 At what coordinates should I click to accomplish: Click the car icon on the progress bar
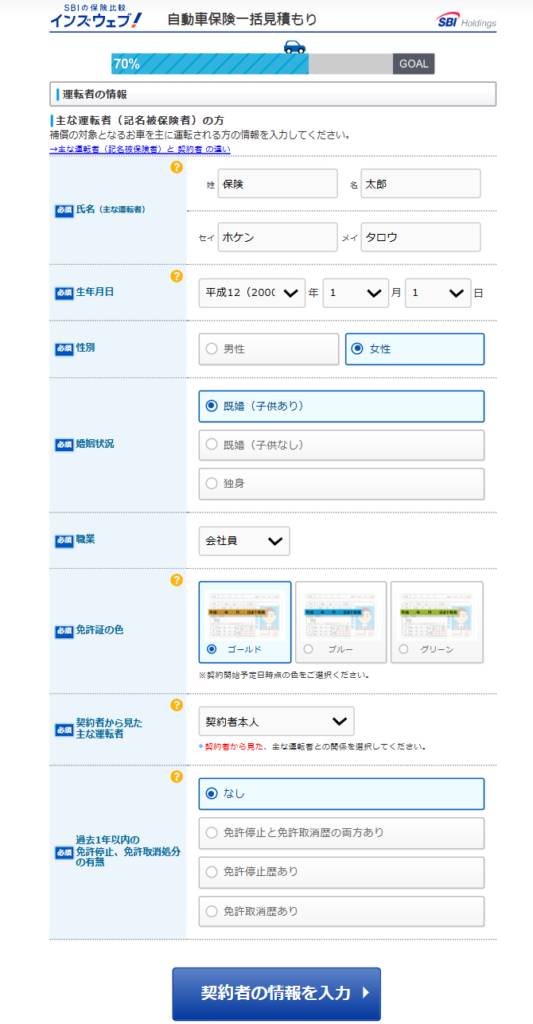295,46
